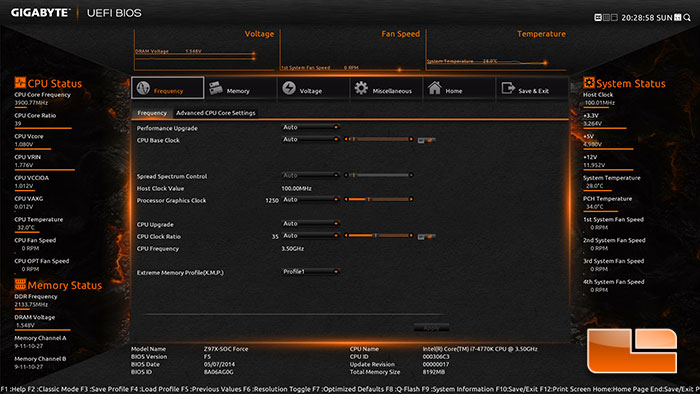The width and height of the screenshot is (700, 394).
Task: Click the left arrow of Processor Graphics Clock slider
Action: coord(346,199)
